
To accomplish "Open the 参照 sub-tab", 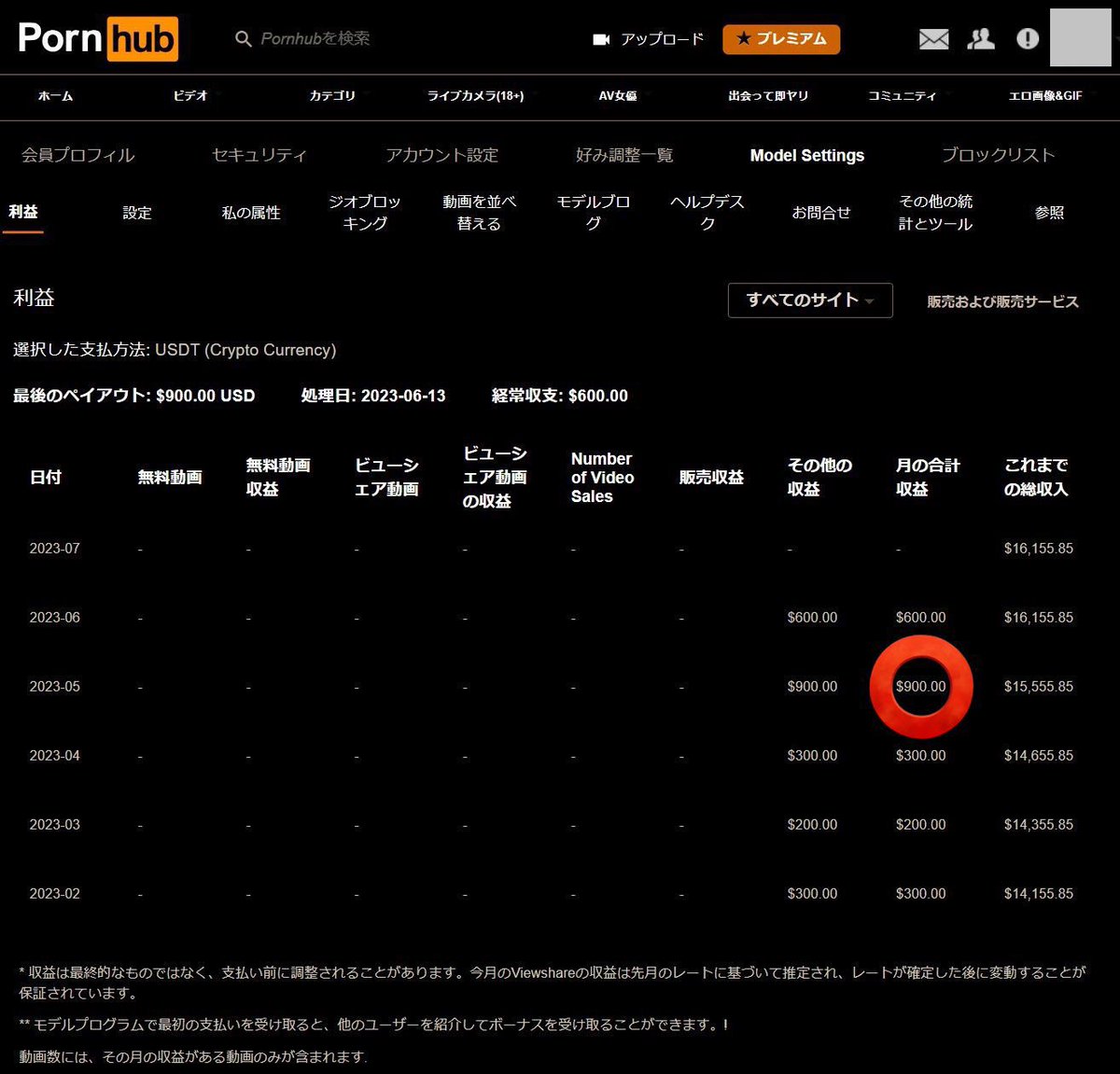I will (x=1049, y=213).
